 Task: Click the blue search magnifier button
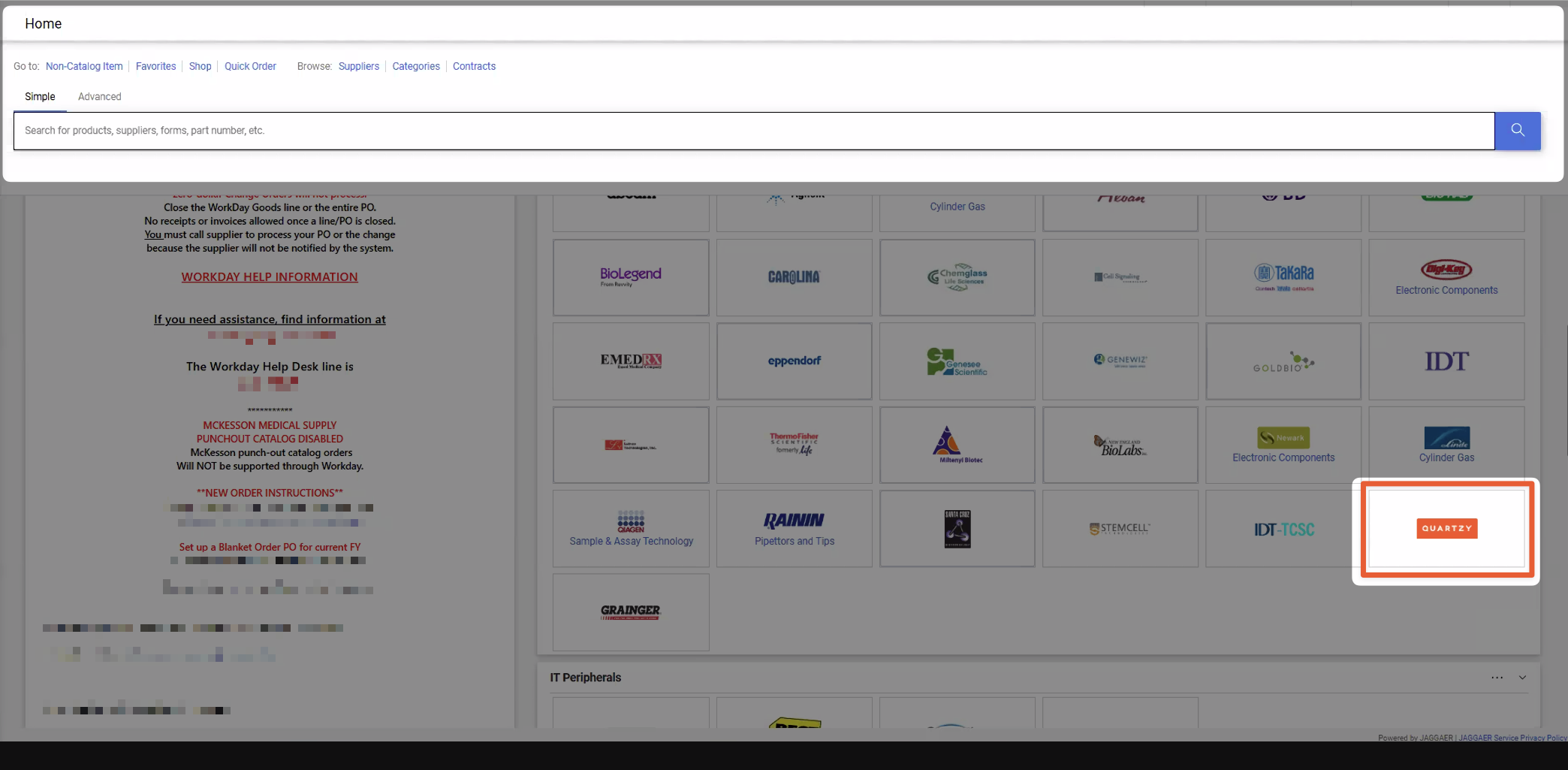point(1517,131)
